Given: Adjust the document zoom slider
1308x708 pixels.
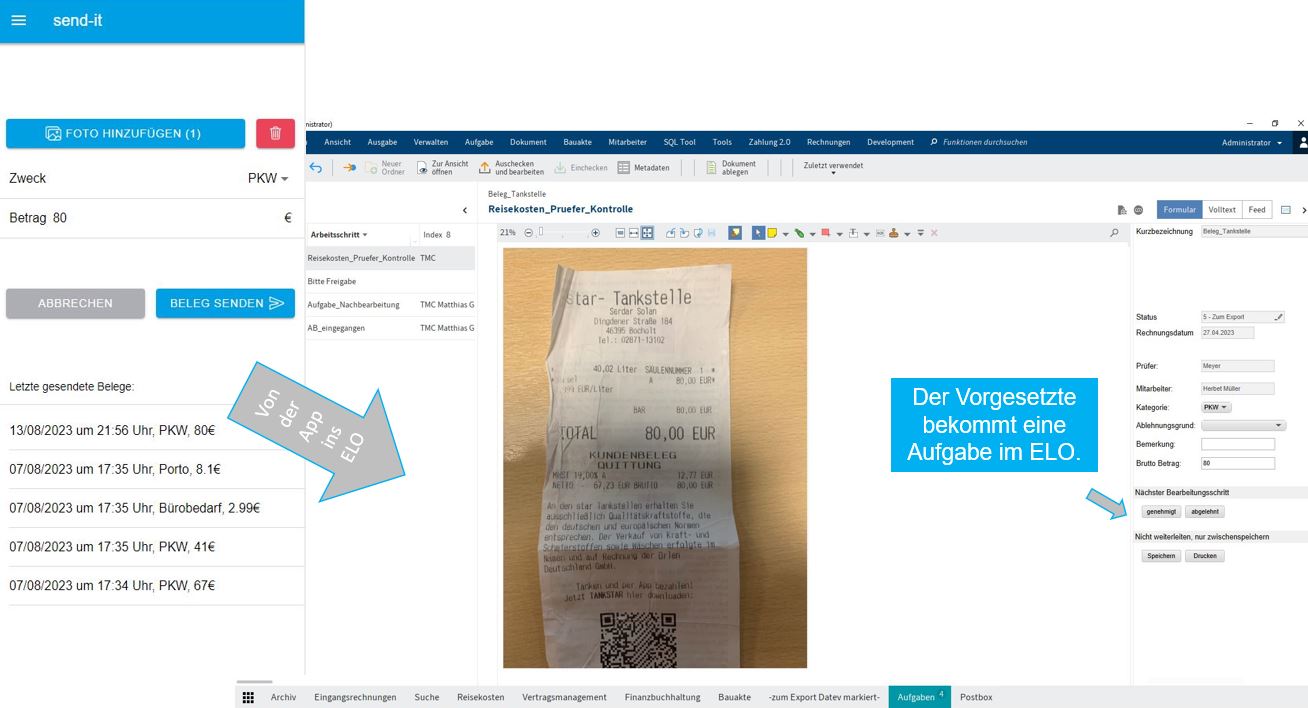Looking at the screenshot, I should point(563,233).
